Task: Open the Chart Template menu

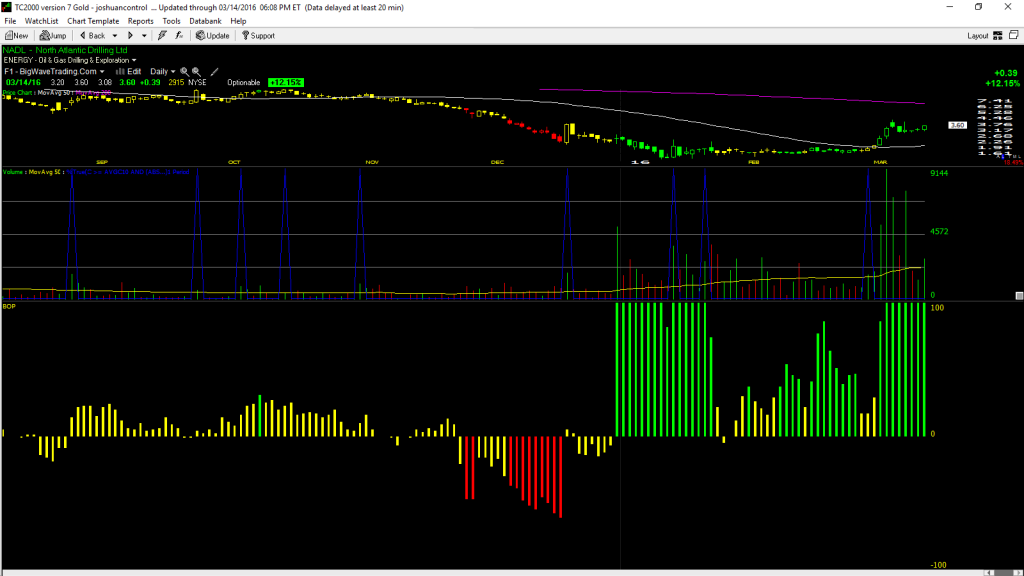Action: click(93, 21)
